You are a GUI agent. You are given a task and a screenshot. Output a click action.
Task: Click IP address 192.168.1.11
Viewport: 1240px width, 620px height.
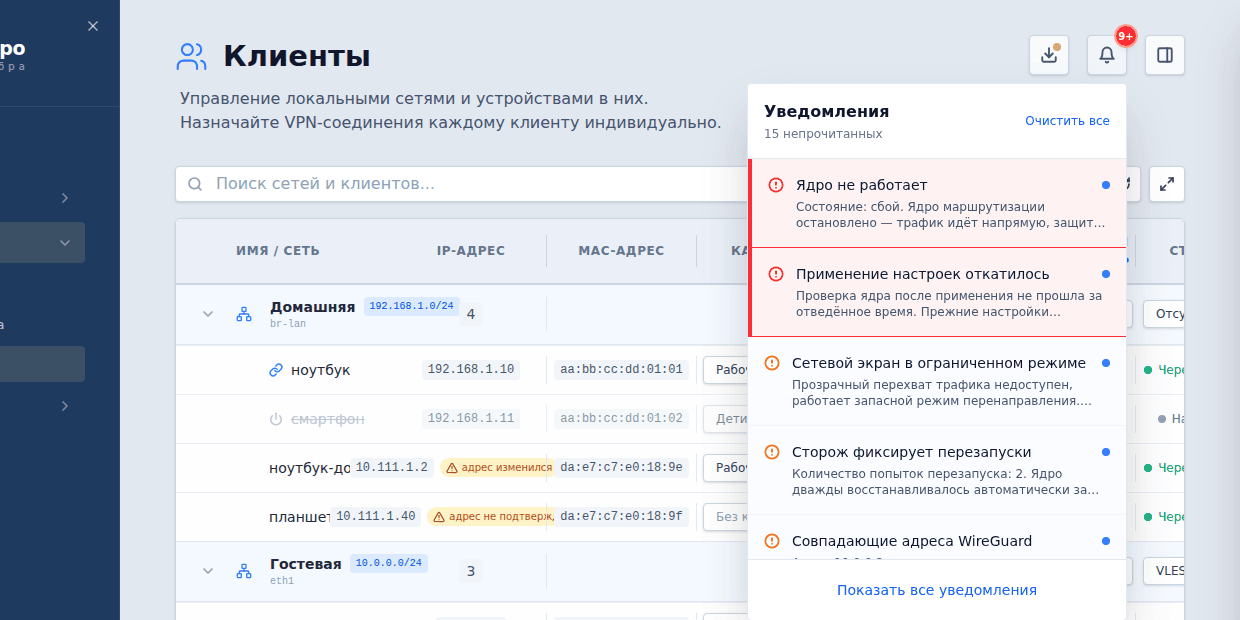click(471, 419)
